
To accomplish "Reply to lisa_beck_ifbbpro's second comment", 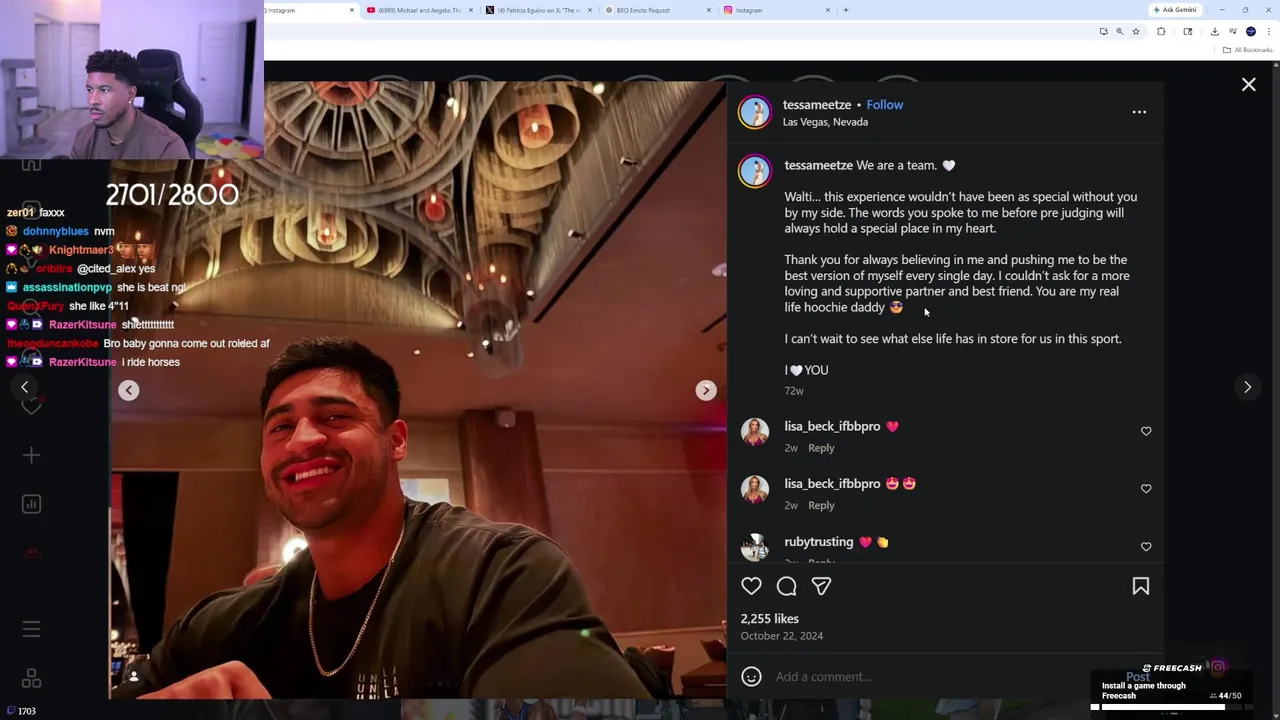I will point(821,505).
